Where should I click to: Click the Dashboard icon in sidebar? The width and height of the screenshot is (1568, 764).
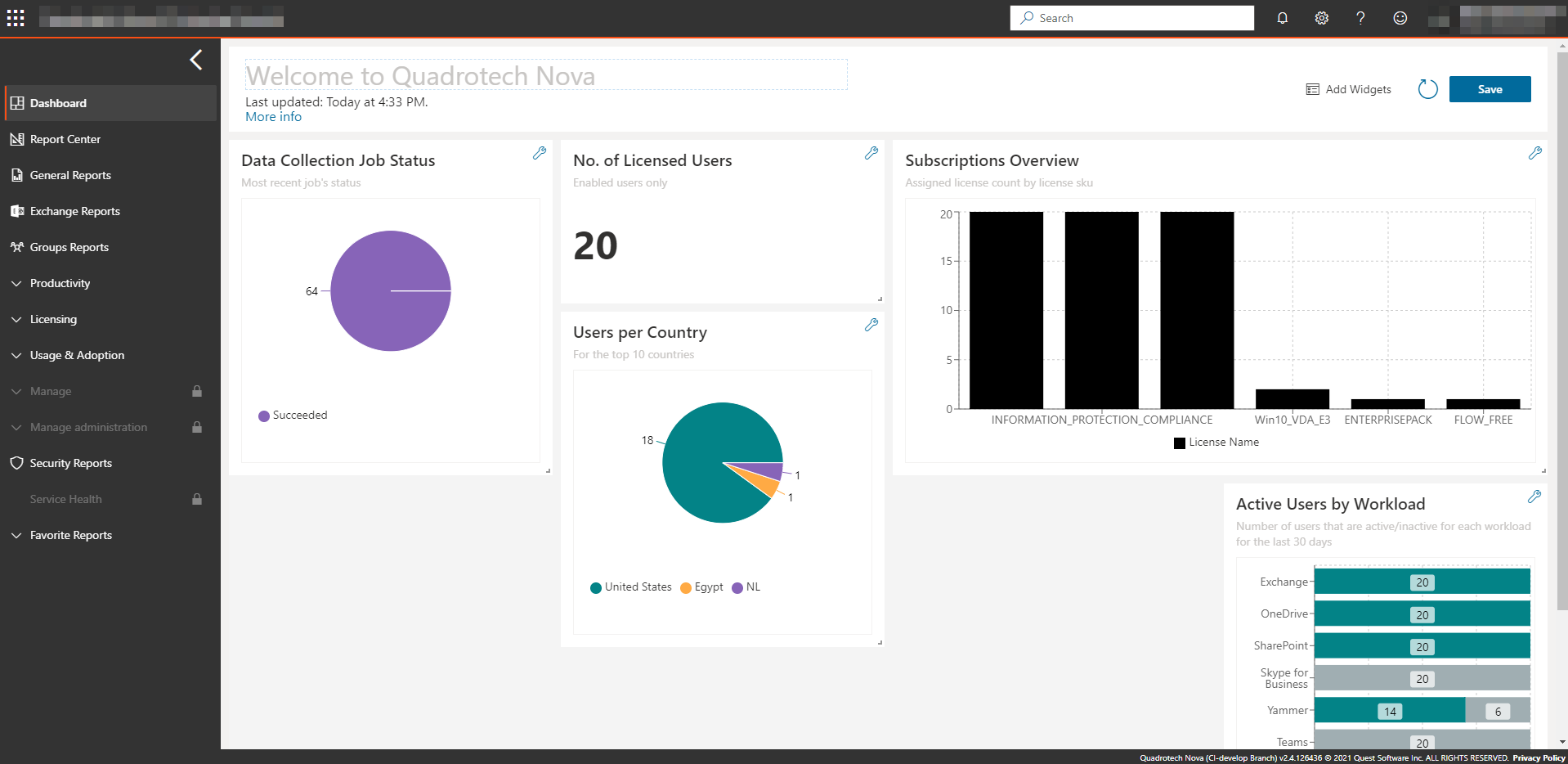tap(17, 103)
